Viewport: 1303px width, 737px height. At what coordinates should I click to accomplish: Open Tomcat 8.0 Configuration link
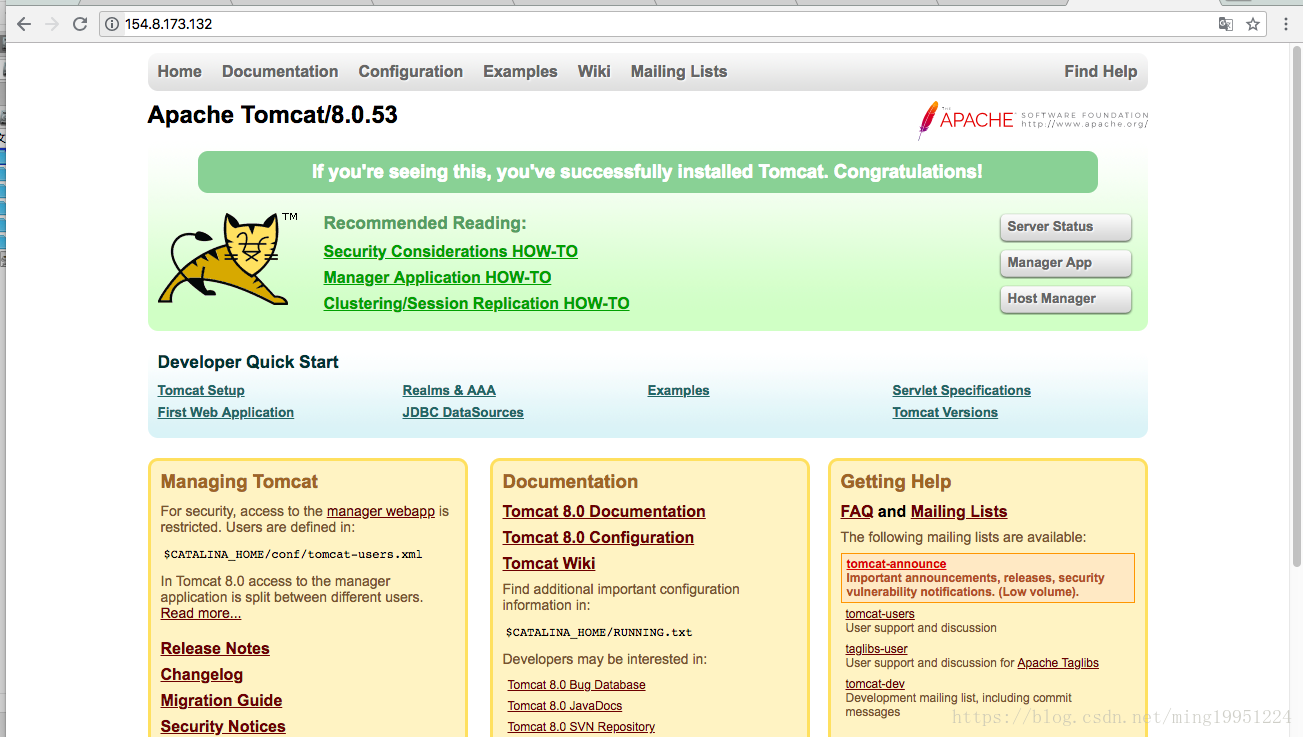[x=598, y=538]
